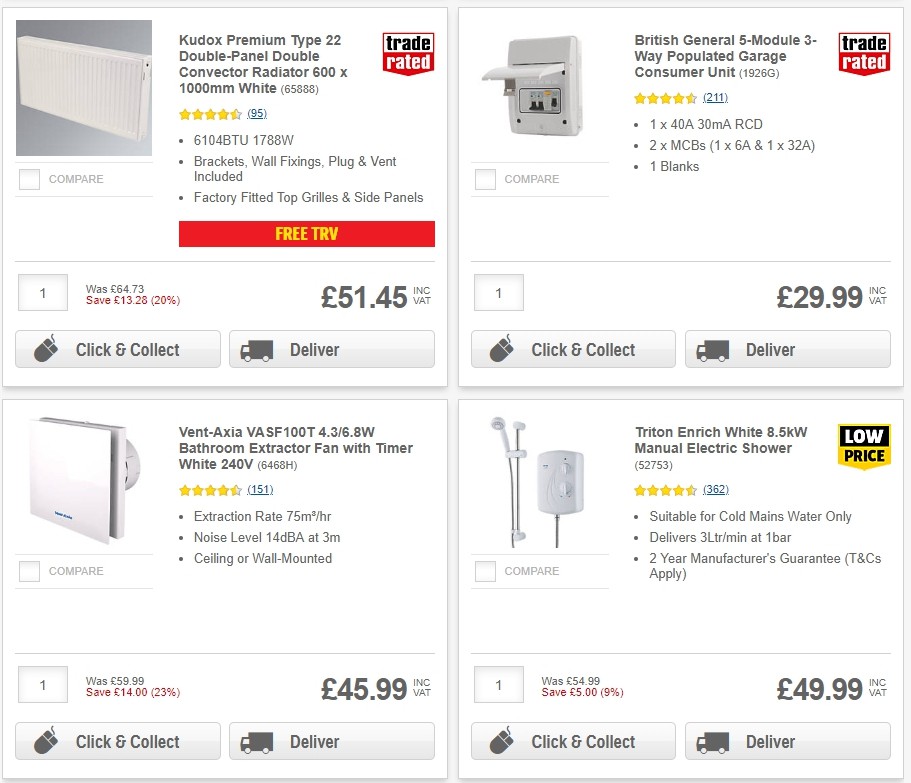911x783 pixels.
Task: Tick the Compare checkbox for the Kudox radiator
Action: tap(29, 180)
